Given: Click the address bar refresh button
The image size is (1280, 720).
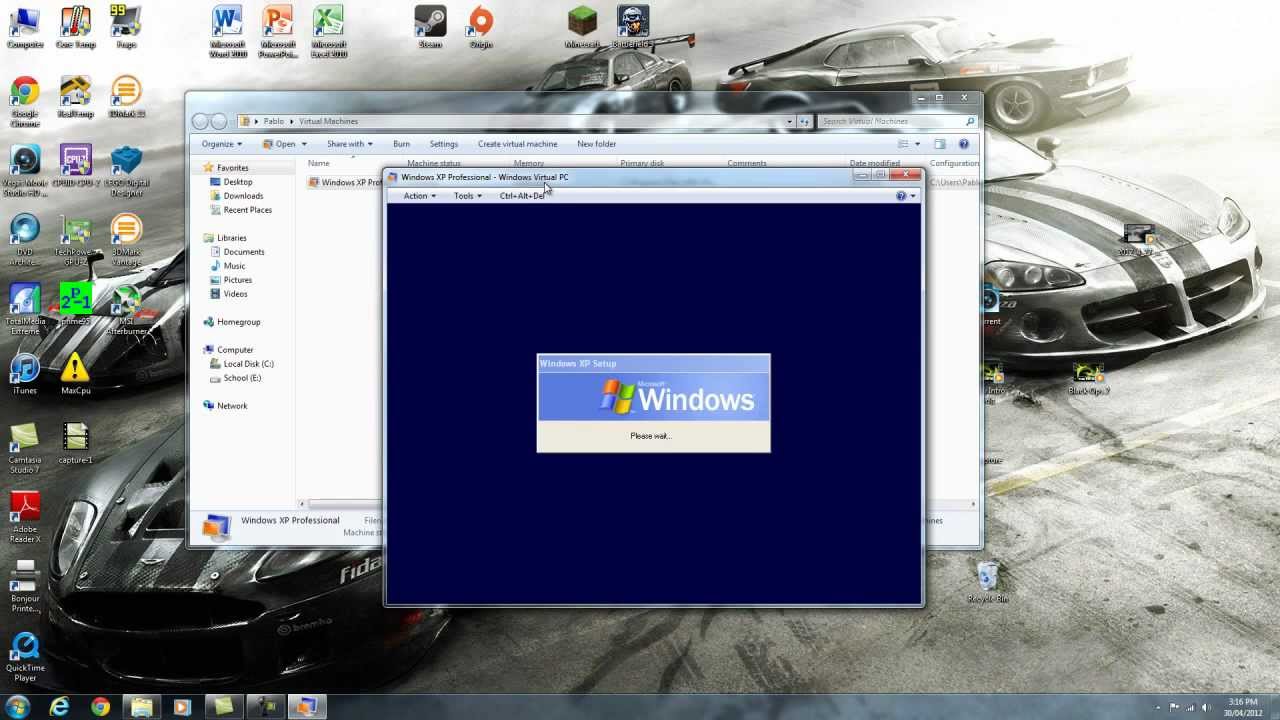Looking at the screenshot, I should [x=804, y=121].
